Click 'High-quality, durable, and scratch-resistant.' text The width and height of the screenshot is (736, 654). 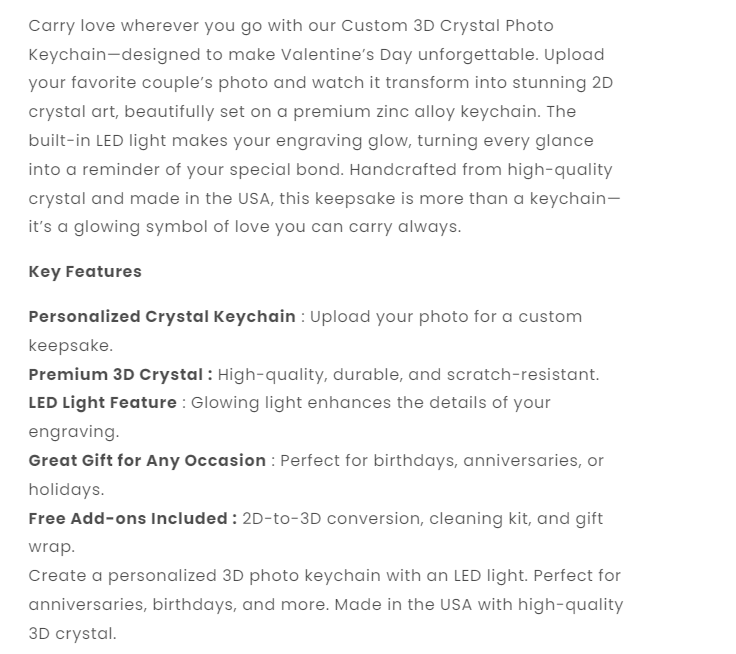[x=408, y=375]
